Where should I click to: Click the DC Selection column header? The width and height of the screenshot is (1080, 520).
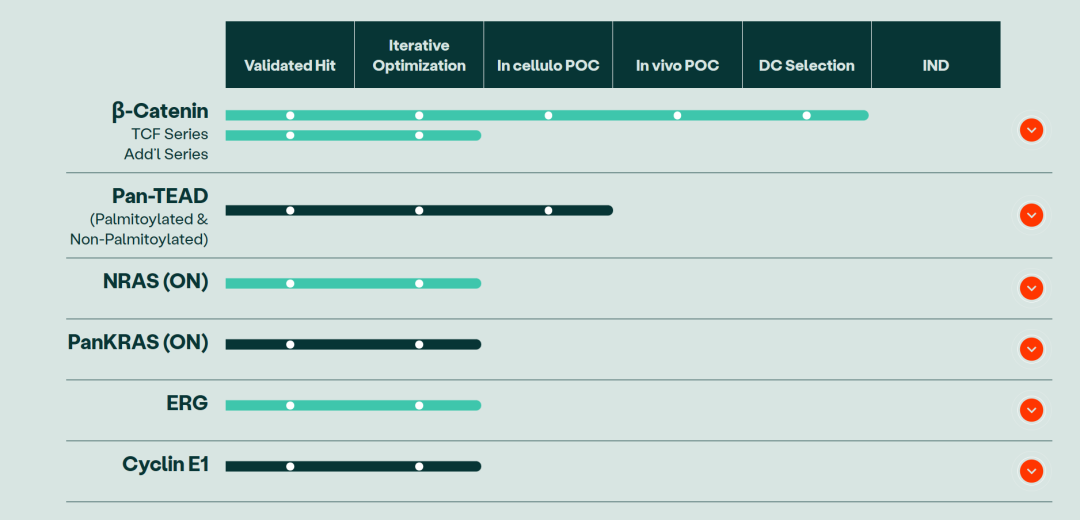point(807,54)
